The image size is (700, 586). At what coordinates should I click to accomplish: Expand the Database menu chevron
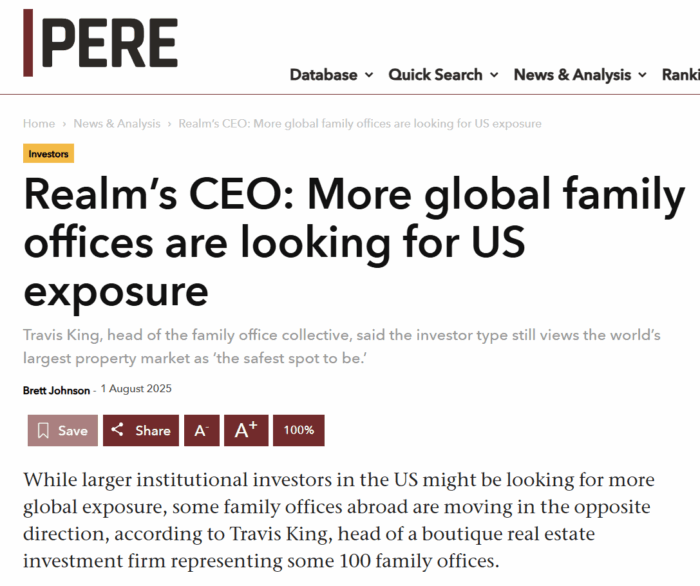369,75
